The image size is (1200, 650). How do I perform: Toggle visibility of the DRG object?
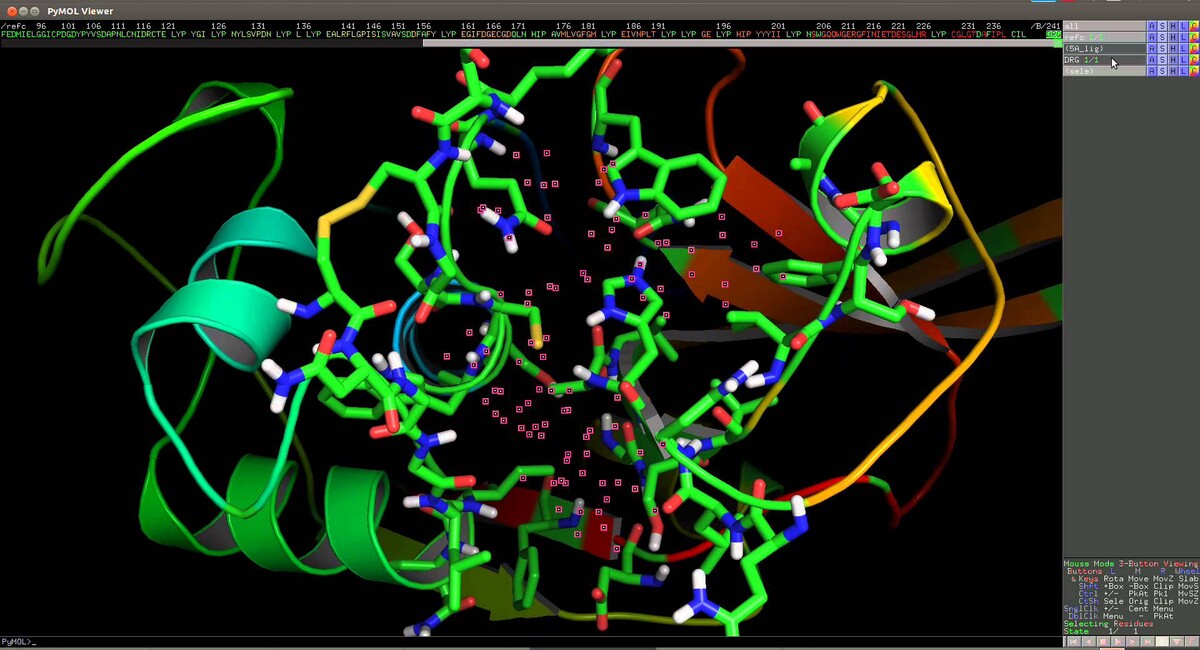1104,60
